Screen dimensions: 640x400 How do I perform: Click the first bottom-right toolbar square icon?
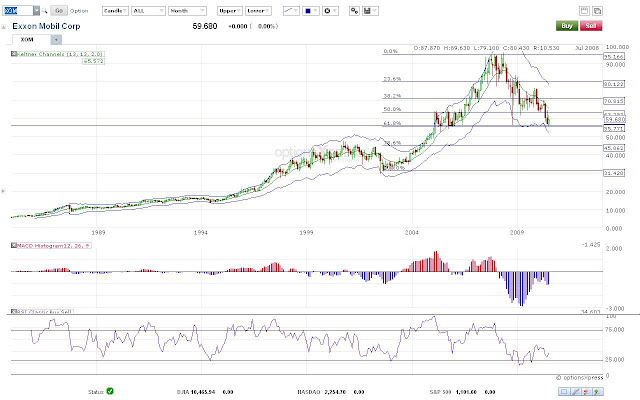tap(564, 392)
